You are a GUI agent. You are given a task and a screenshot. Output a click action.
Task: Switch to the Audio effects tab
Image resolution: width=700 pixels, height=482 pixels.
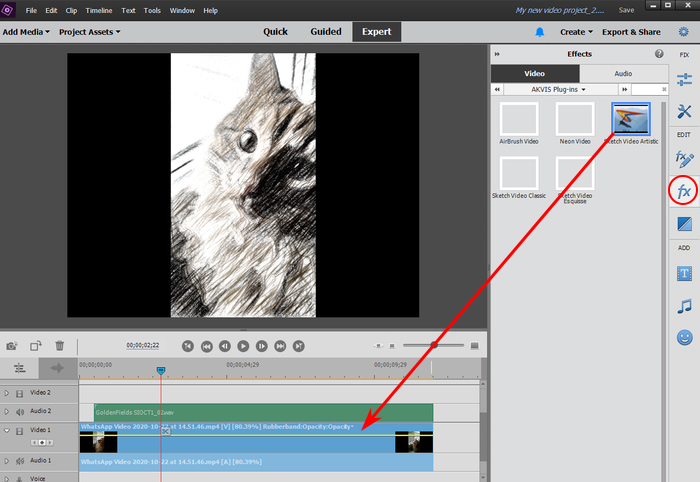click(x=623, y=74)
